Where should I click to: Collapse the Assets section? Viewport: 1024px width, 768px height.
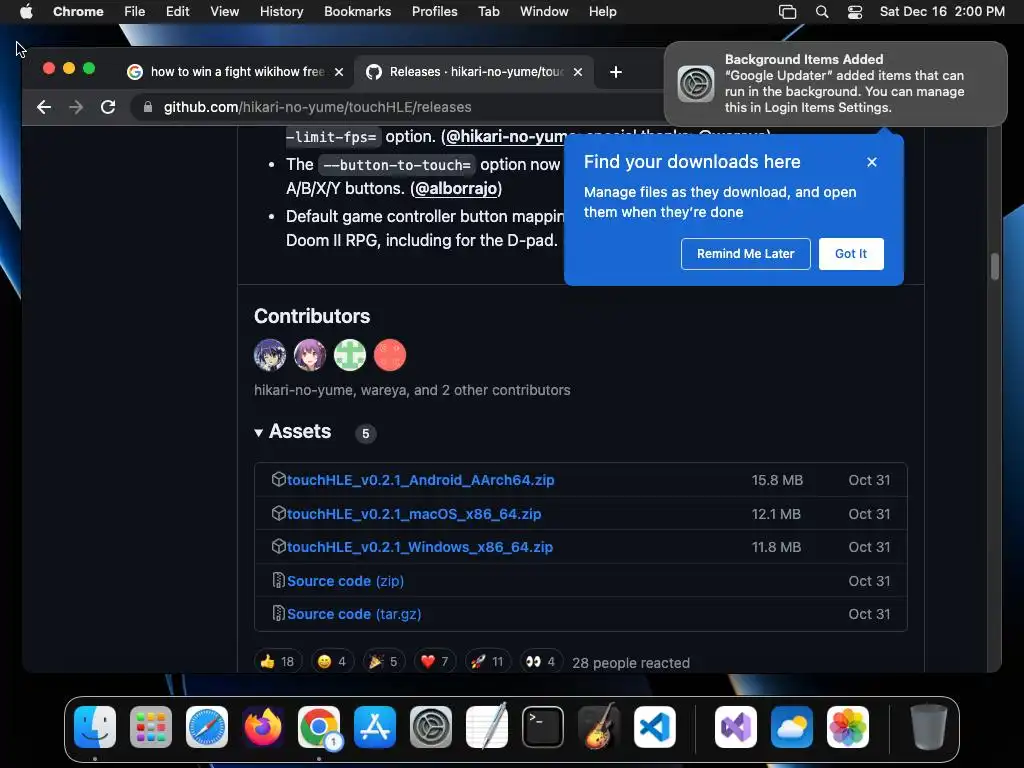pyautogui.click(x=293, y=432)
